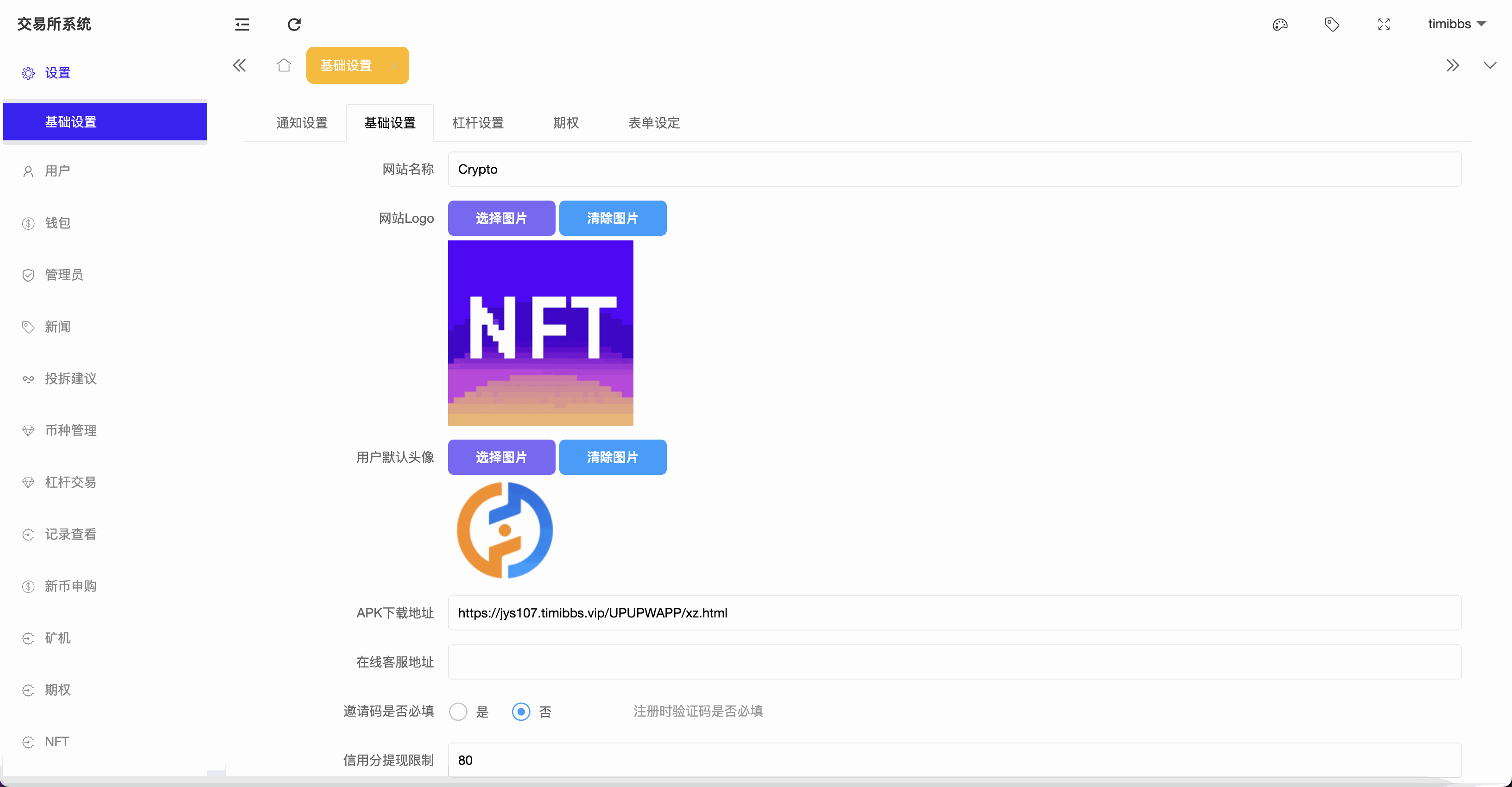Click the APK下载地址 input field
Viewport: 1512px width, 787px height.
coord(880,613)
